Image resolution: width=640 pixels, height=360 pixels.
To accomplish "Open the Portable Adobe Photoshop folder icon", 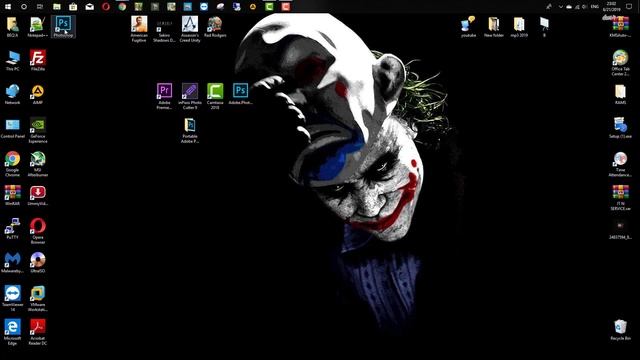I will (x=190, y=131).
